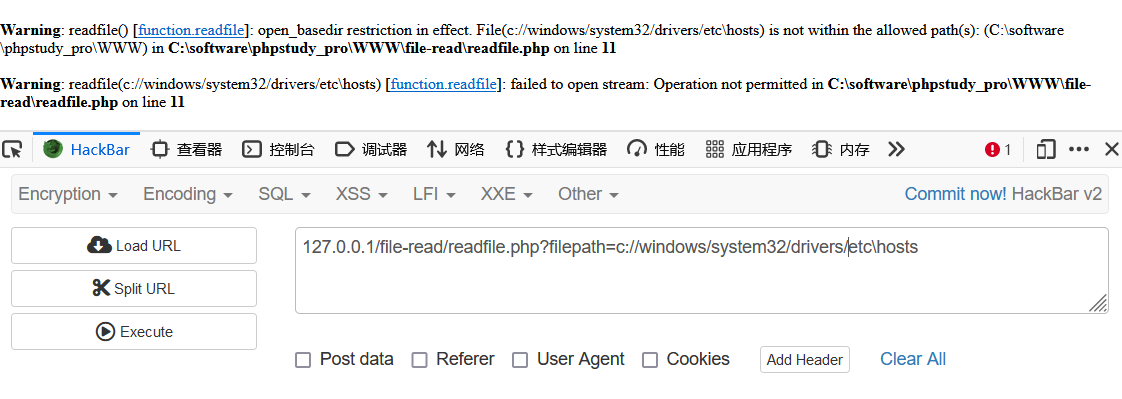Click inside the URL text area
Image resolution: width=1122 pixels, height=399 pixels.
[701, 270]
